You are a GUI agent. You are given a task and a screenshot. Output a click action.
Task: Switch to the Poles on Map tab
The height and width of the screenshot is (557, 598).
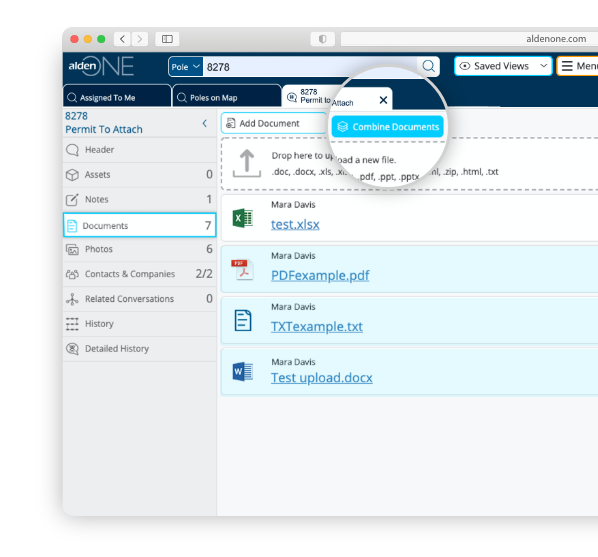click(227, 98)
